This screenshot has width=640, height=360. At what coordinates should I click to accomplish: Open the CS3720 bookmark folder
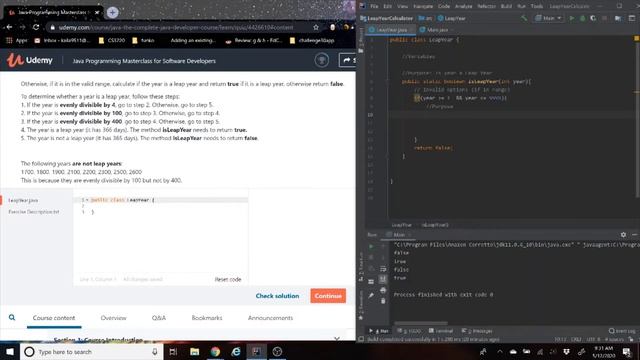pos(112,40)
